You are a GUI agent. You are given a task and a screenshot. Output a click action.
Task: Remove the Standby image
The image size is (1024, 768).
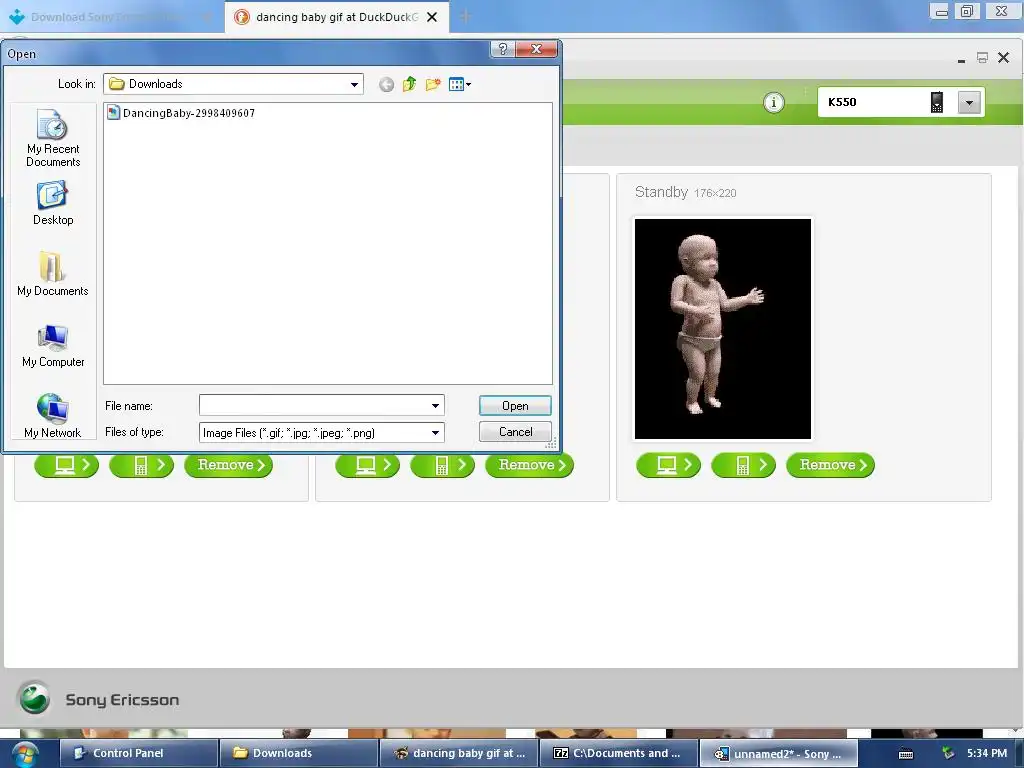click(830, 465)
